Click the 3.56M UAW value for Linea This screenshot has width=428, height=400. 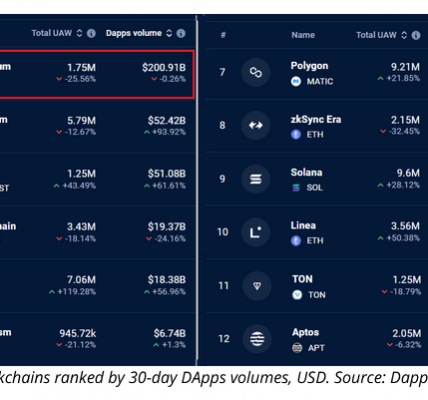point(405,226)
